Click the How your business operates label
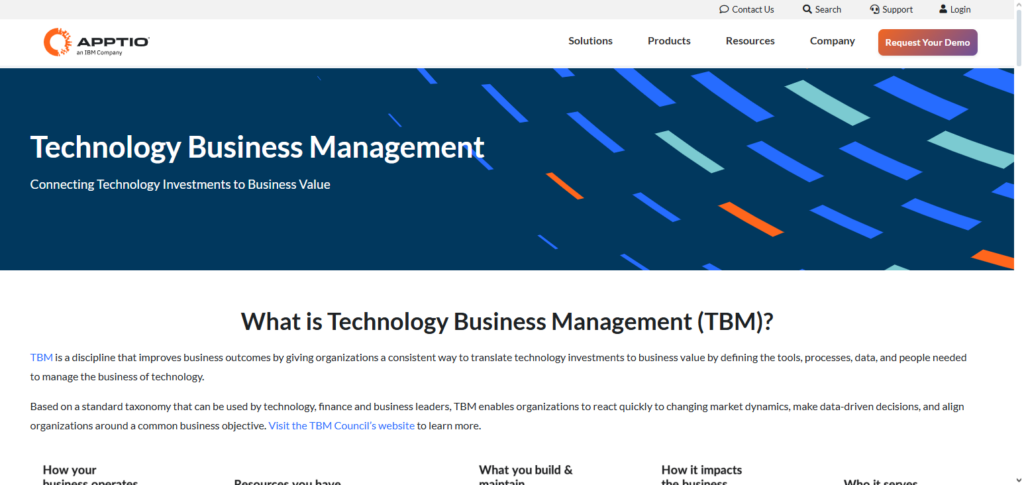Screen dimensions: 1024x485 click(90, 477)
